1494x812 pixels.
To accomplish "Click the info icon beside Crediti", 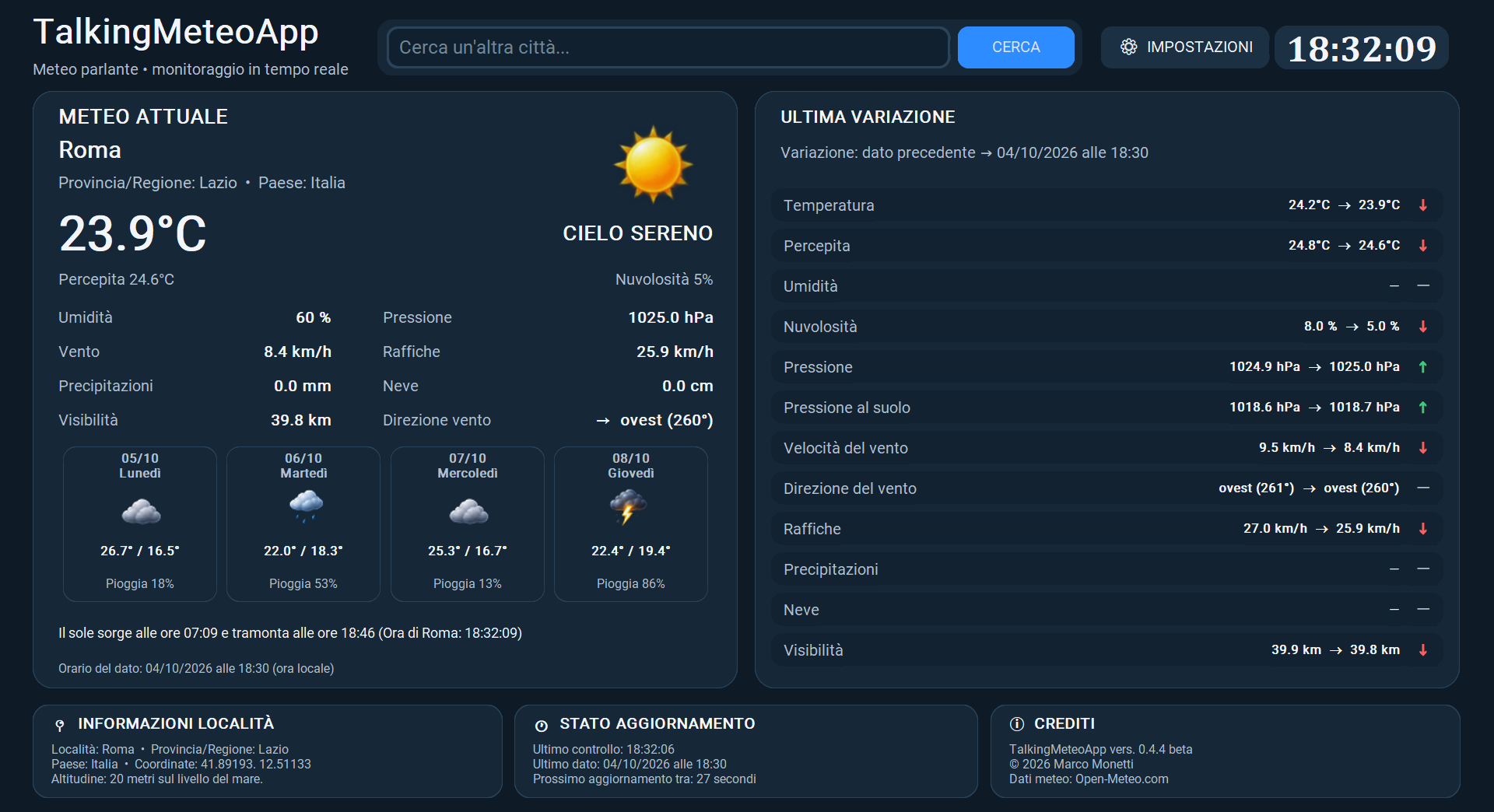I will [x=1017, y=724].
